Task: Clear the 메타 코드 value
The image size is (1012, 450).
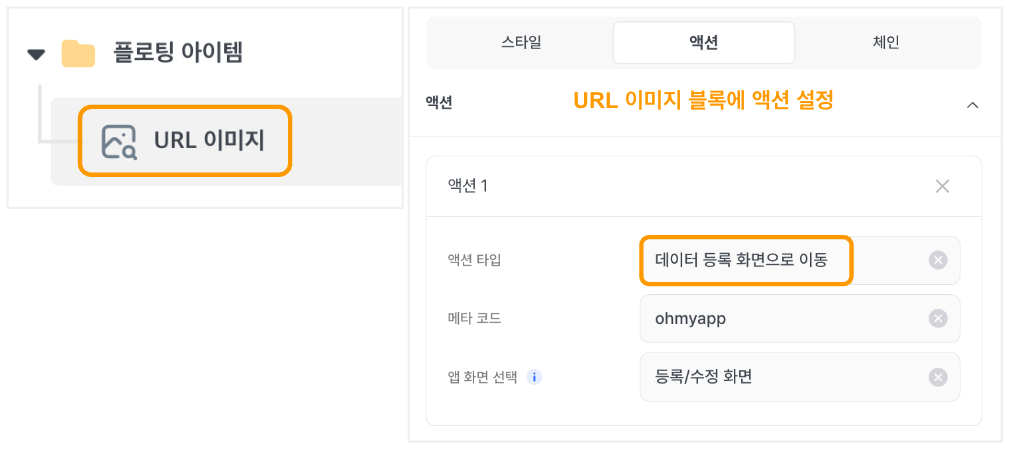Action: pyautogui.click(x=938, y=318)
